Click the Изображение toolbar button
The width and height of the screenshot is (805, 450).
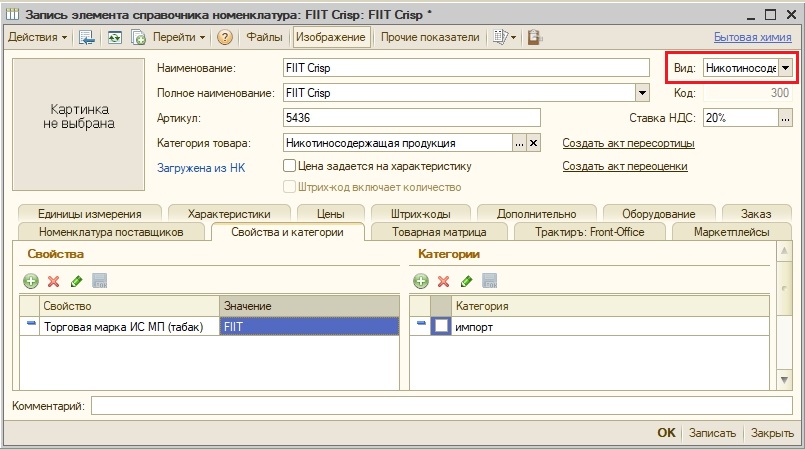(331, 37)
